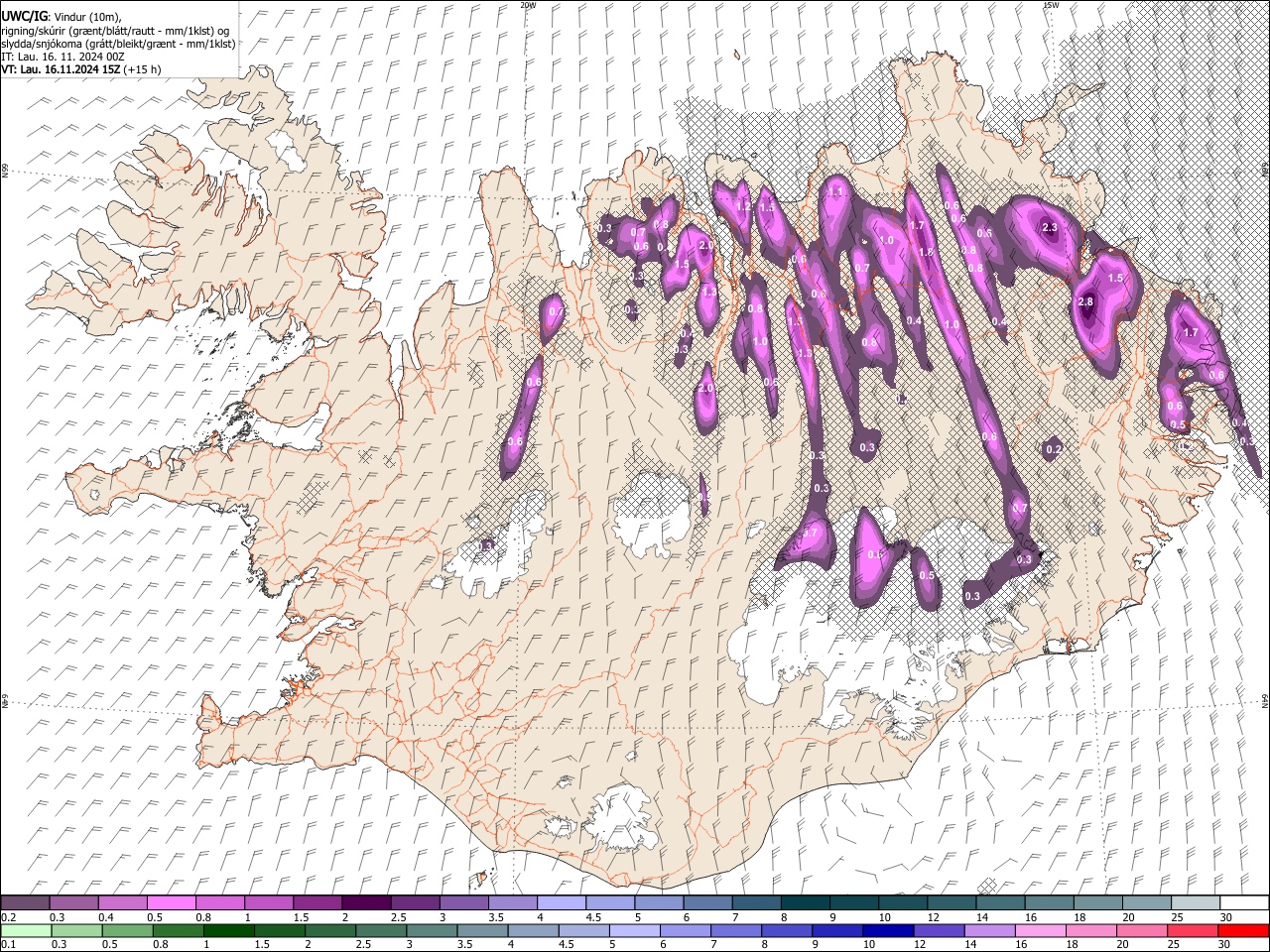Click the 20W longitude label at top
The width and height of the screenshot is (1270, 952).
point(528,5)
